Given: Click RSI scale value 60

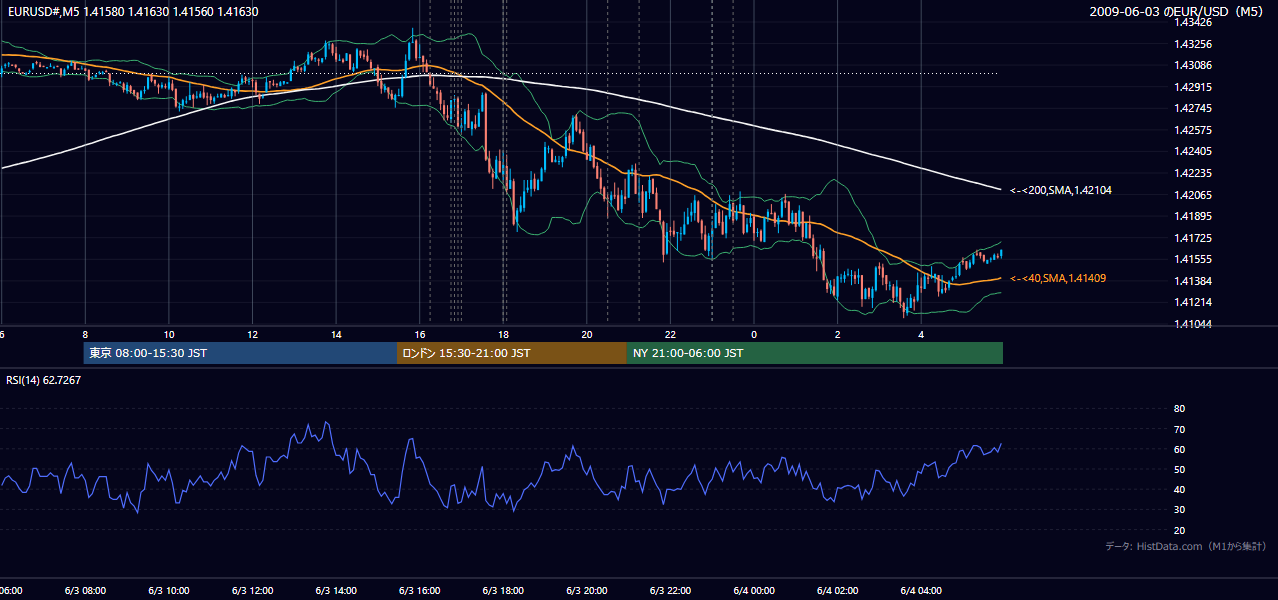Looking at the screenshot, I should tap(1179, 449).
